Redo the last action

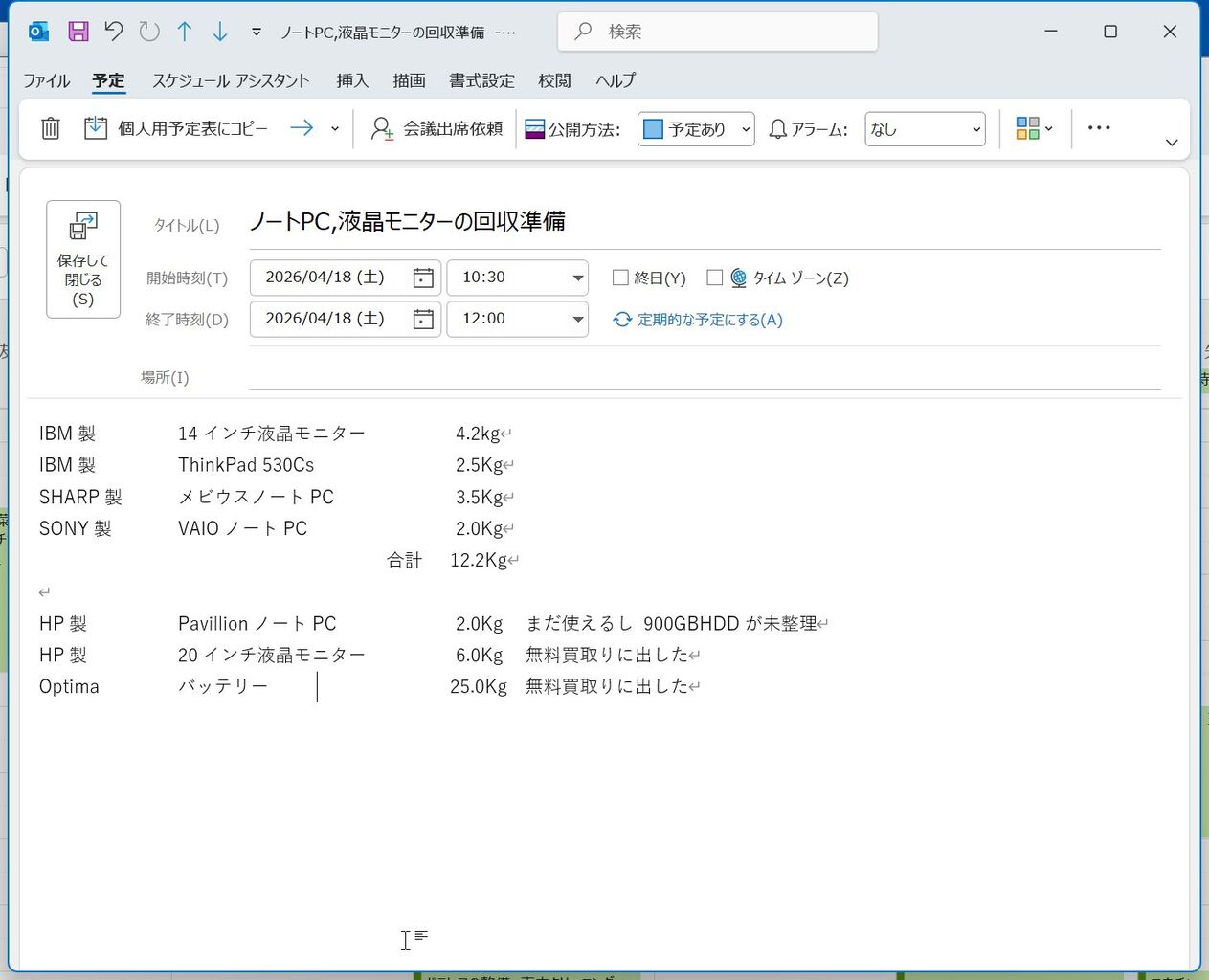coord(149,32)
